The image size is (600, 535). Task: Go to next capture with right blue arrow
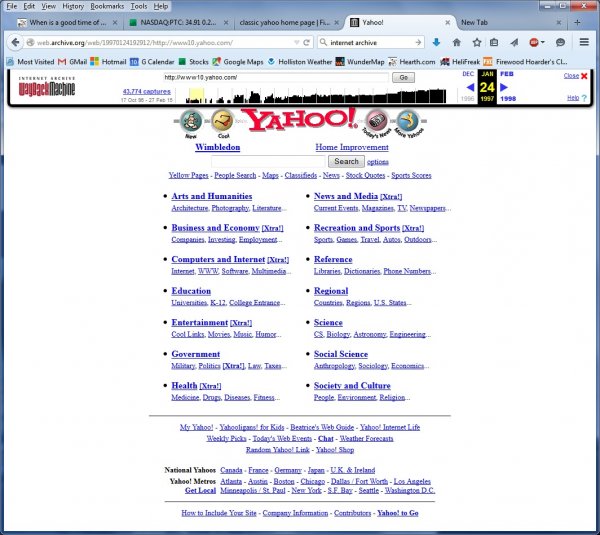click(504, 87)
